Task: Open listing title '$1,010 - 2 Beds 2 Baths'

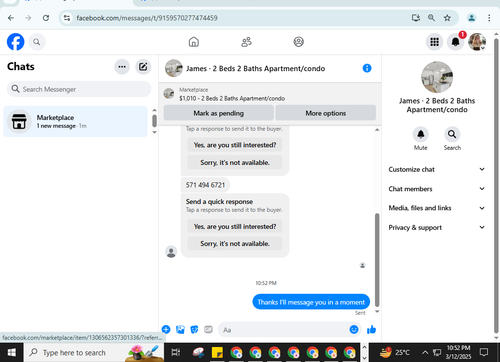Action: (x=232, y=98)
